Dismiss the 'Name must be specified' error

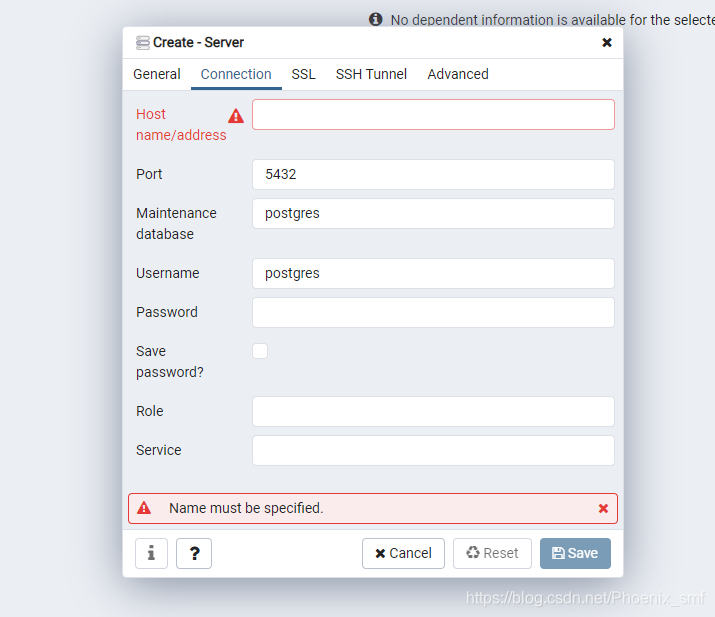(x=603, y=508)
